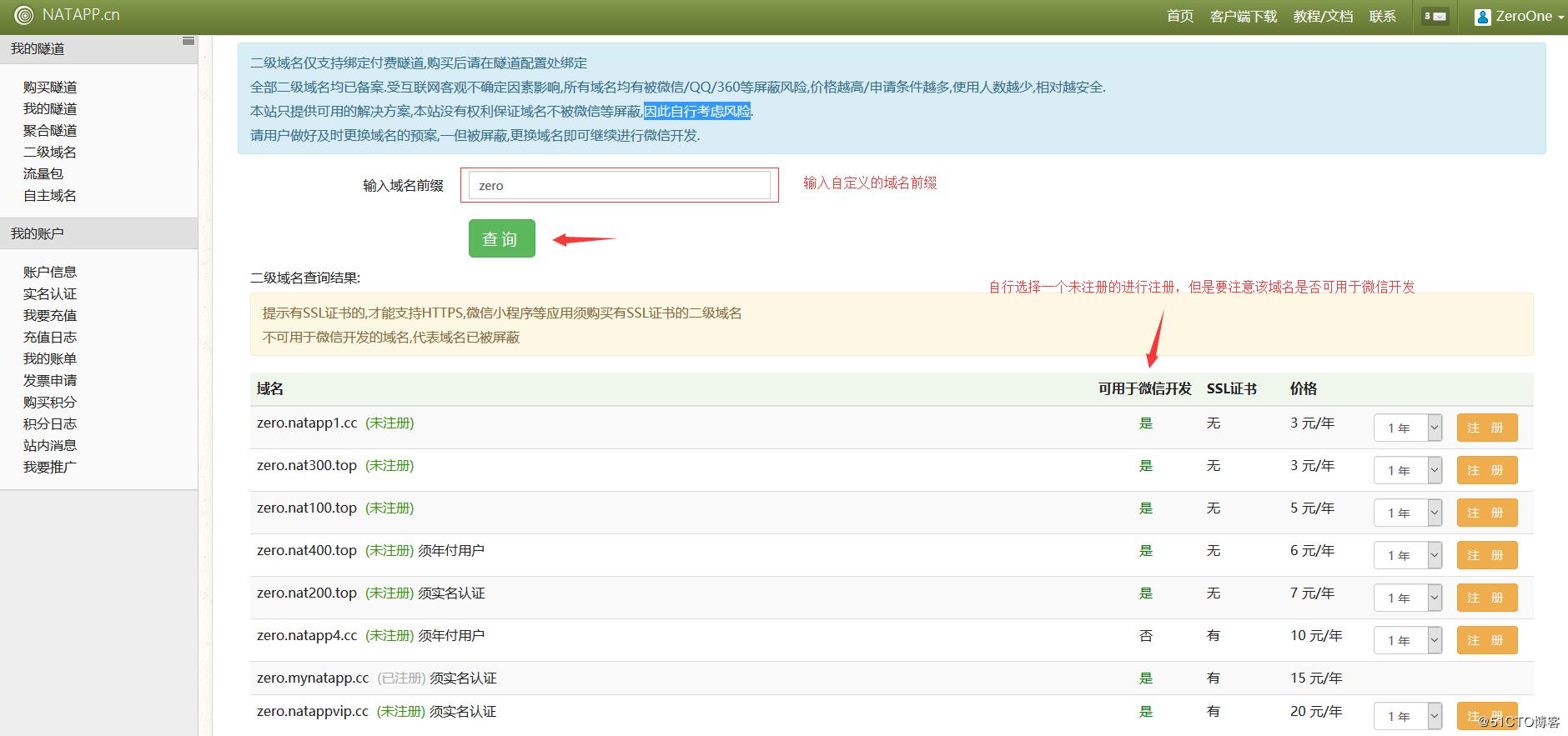Open 客户端下载 in top navigation
Viewport: 1568px width, 736px height.
[x=1243, y=17]
